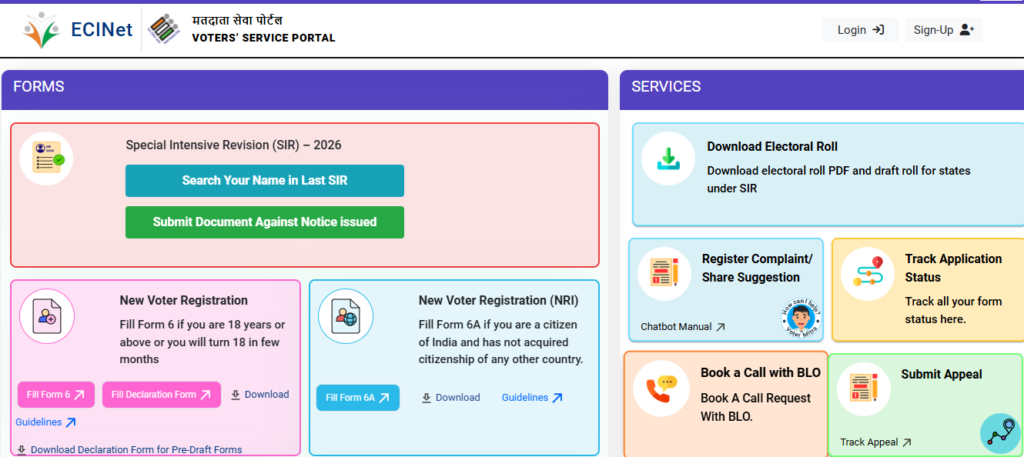Click the Download Electoral Roll icon
Viewport: 1024px width, 457px height.
[x=668, y=158]
